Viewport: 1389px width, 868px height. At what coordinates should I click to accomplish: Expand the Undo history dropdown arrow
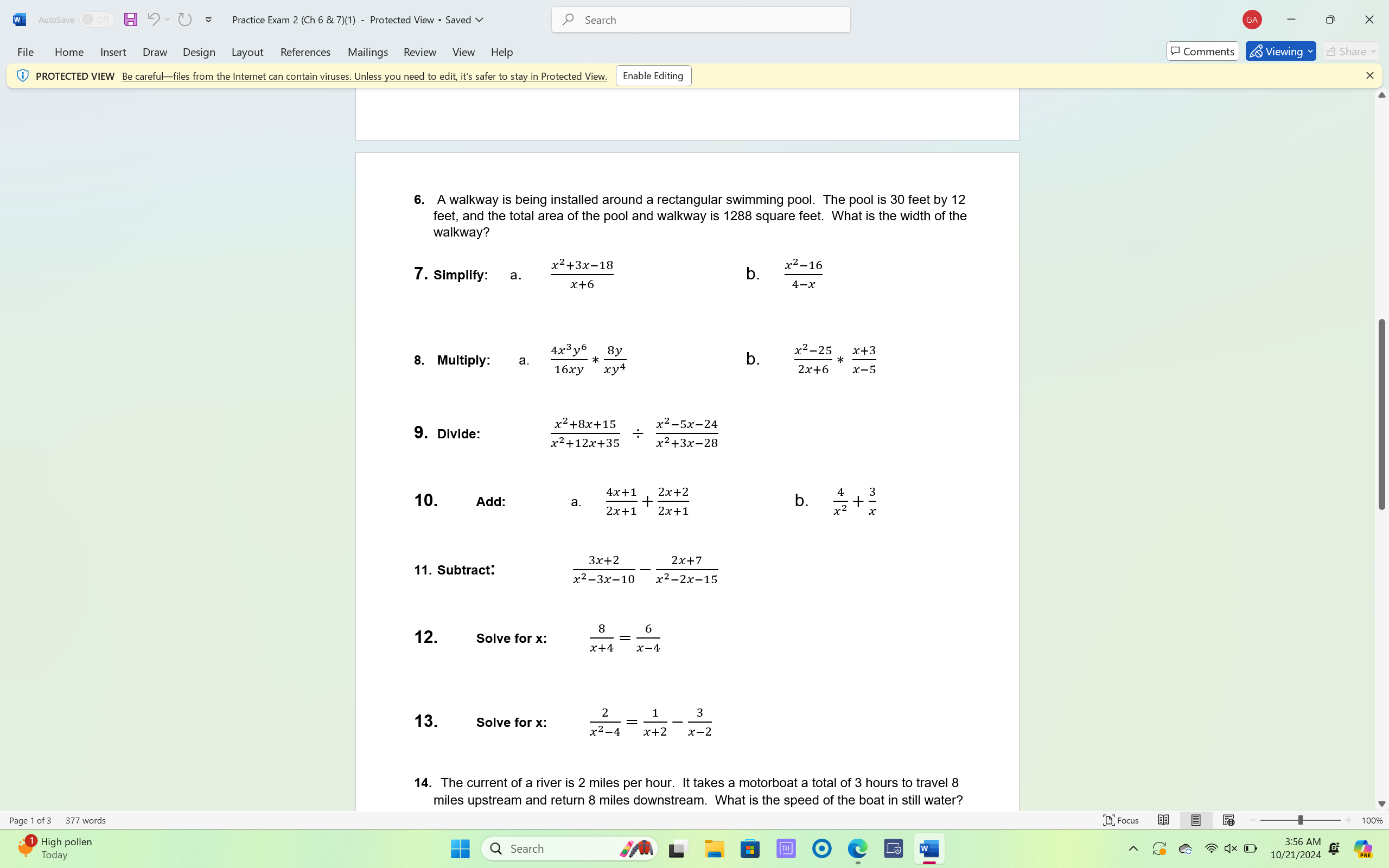(168, 20)
